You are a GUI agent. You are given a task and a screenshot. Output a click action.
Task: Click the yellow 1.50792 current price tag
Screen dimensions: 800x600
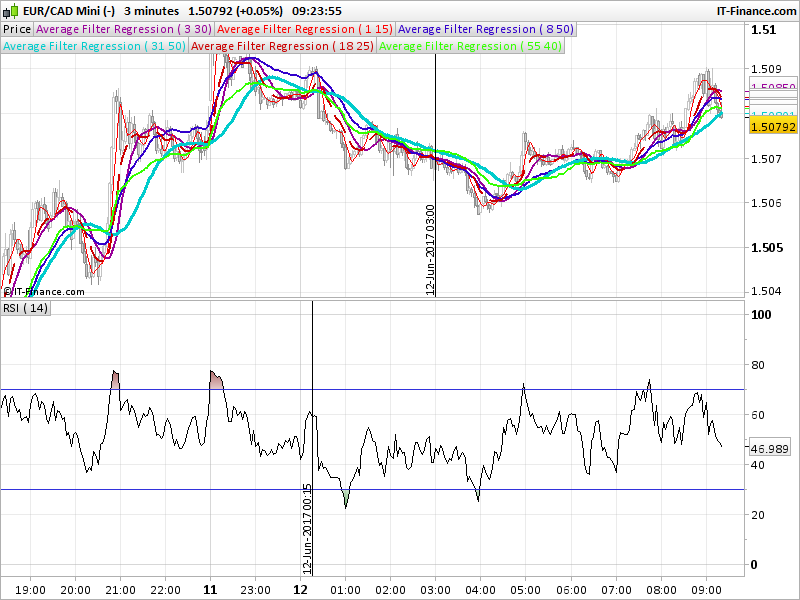(773, 127)
